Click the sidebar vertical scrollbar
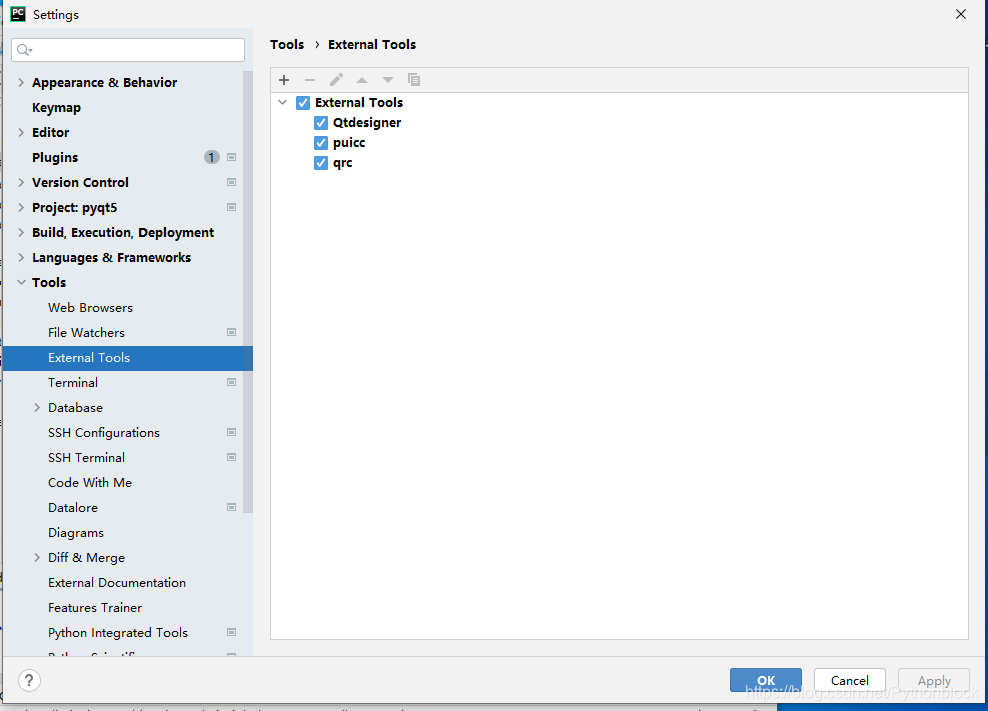 click(248, 292)
